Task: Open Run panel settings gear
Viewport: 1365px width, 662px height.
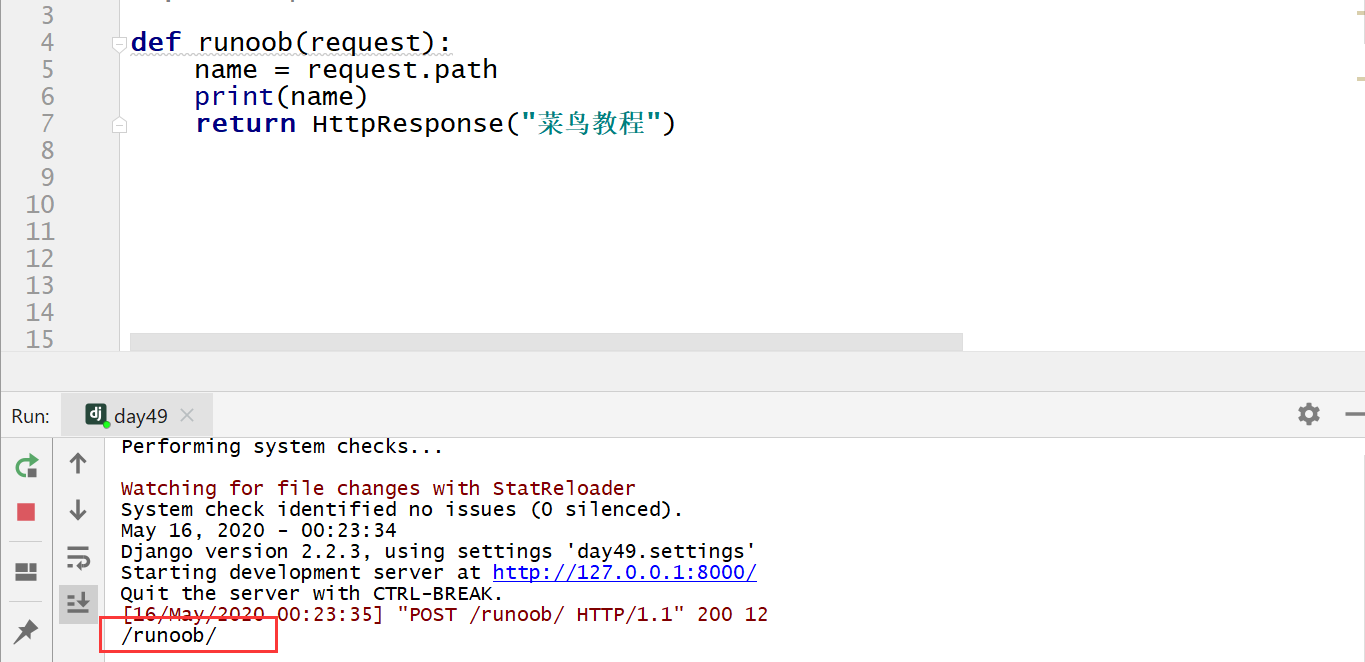Action: tap(1308, 414)
